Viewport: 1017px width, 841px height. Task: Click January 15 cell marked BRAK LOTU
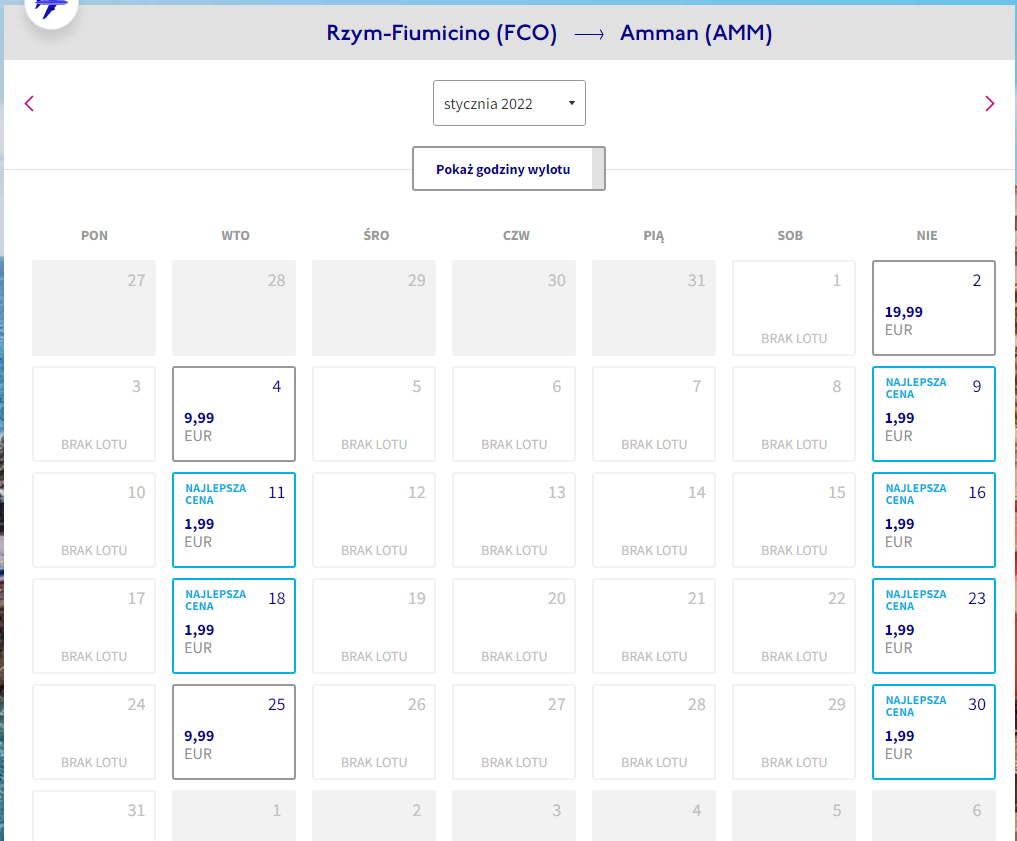click(794, 520)
